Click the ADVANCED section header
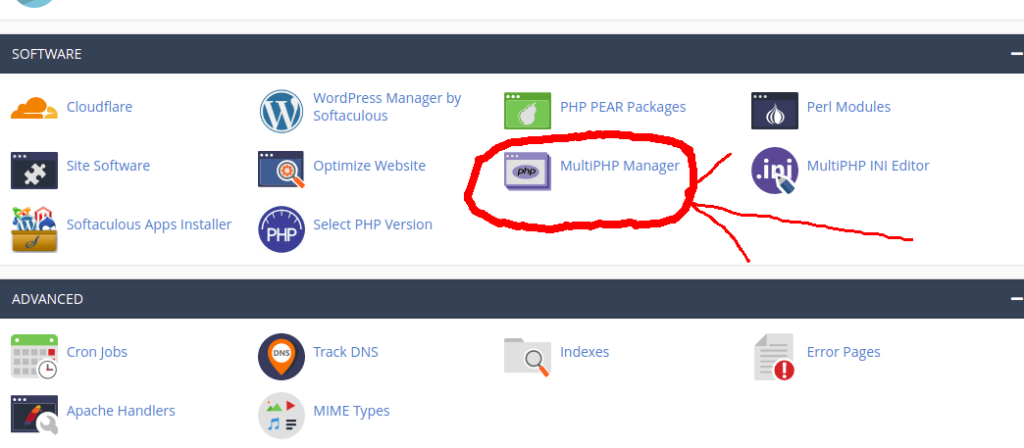Image resolution: width=1024 pixels, height=448 pixels. [47, 299]
